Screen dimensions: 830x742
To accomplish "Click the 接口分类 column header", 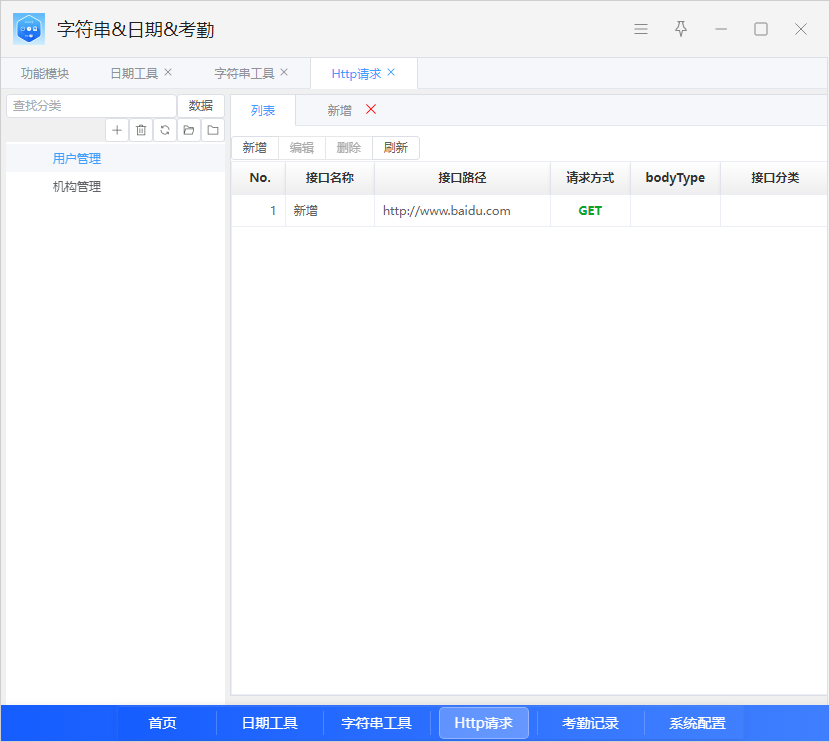I will click(774, 178).
